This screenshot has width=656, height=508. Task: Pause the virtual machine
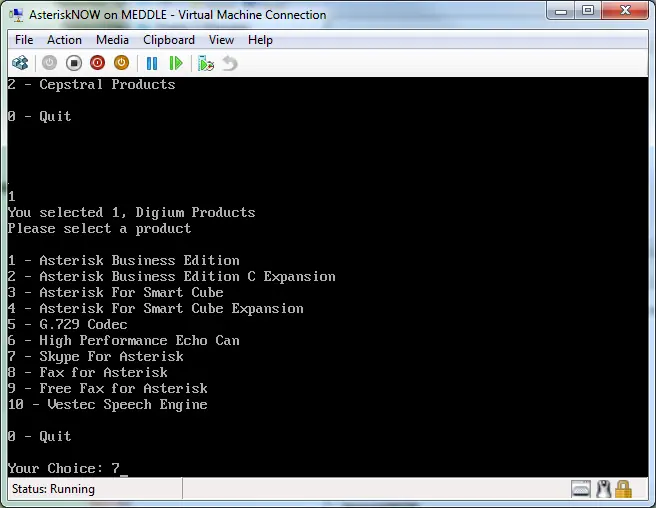(x=152, y=63)
